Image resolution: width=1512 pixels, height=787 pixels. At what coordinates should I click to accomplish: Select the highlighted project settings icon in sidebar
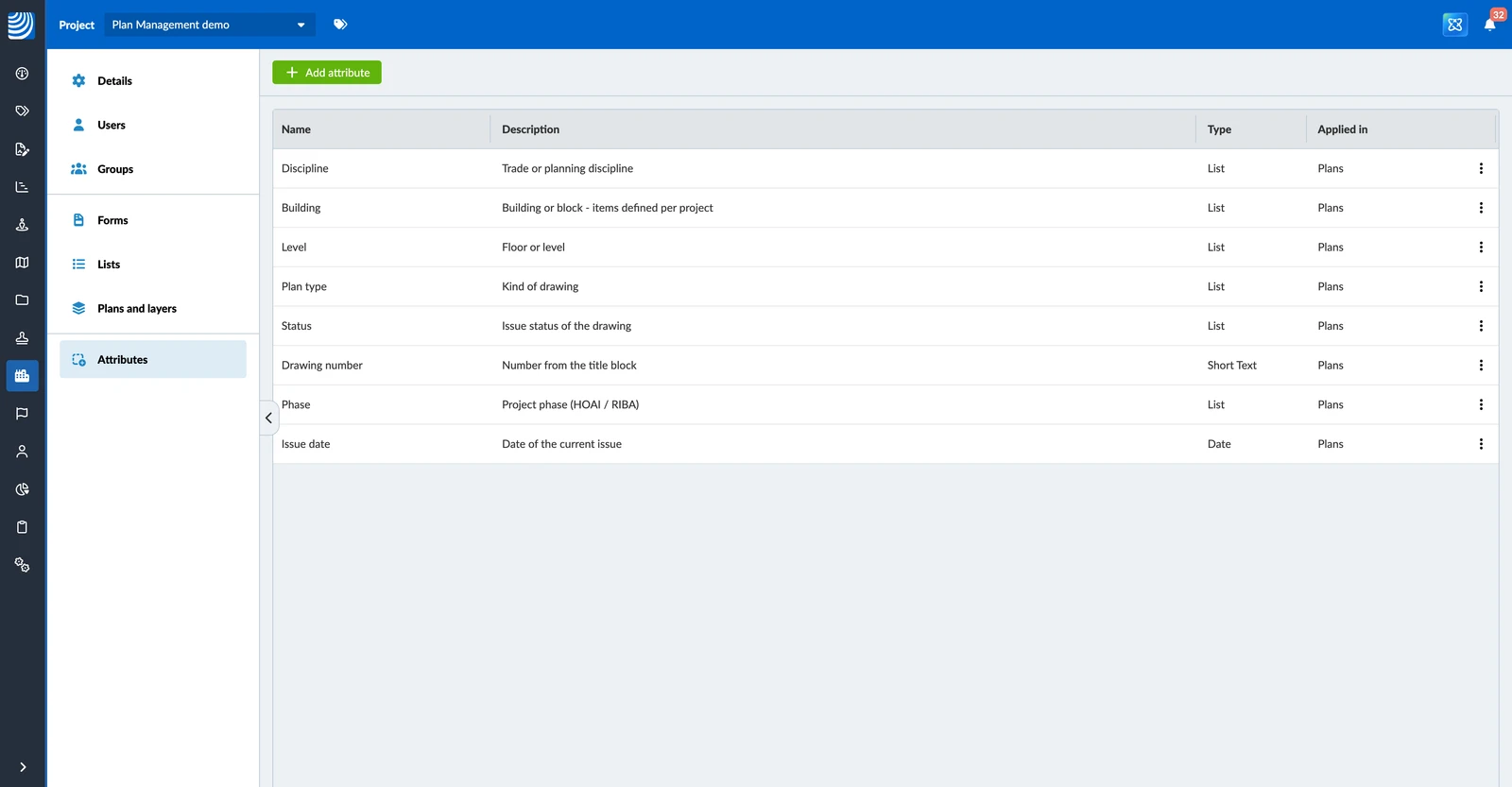[22, 376]
